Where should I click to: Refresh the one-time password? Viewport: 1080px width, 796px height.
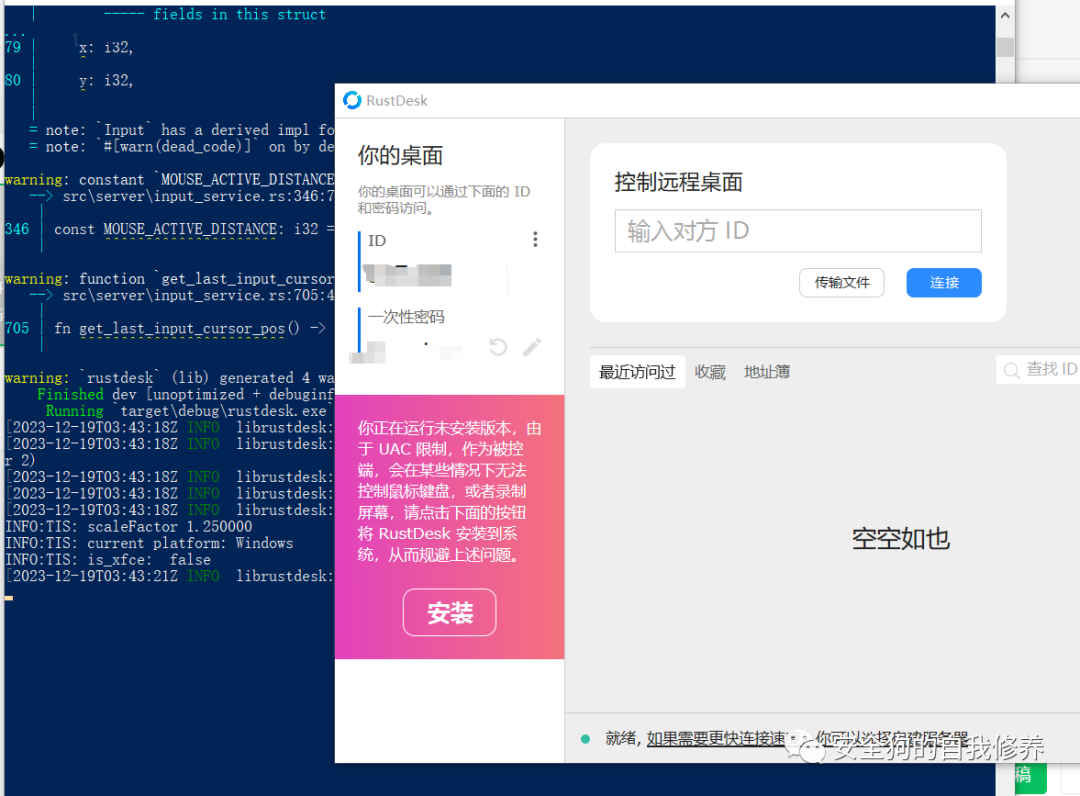pos(498,347)
